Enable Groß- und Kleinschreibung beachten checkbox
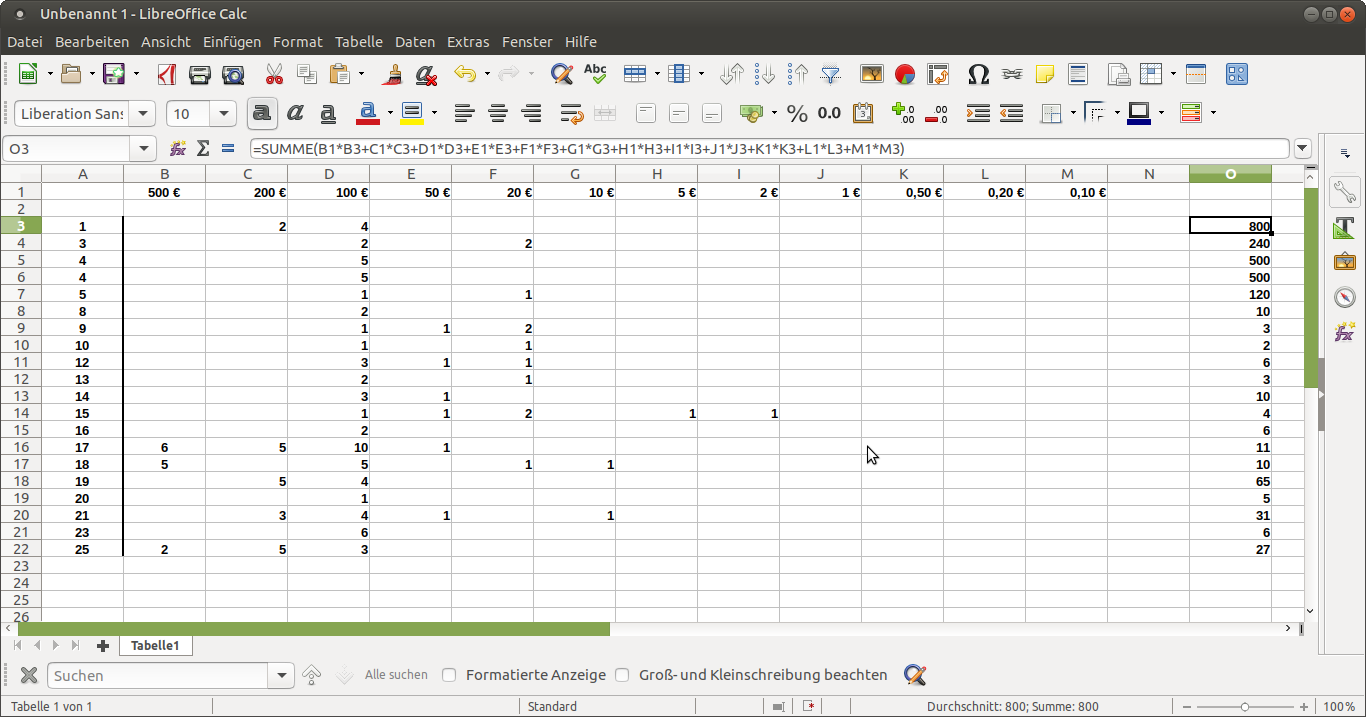This screenshot has height=717, width=1366. click(622, 675)
